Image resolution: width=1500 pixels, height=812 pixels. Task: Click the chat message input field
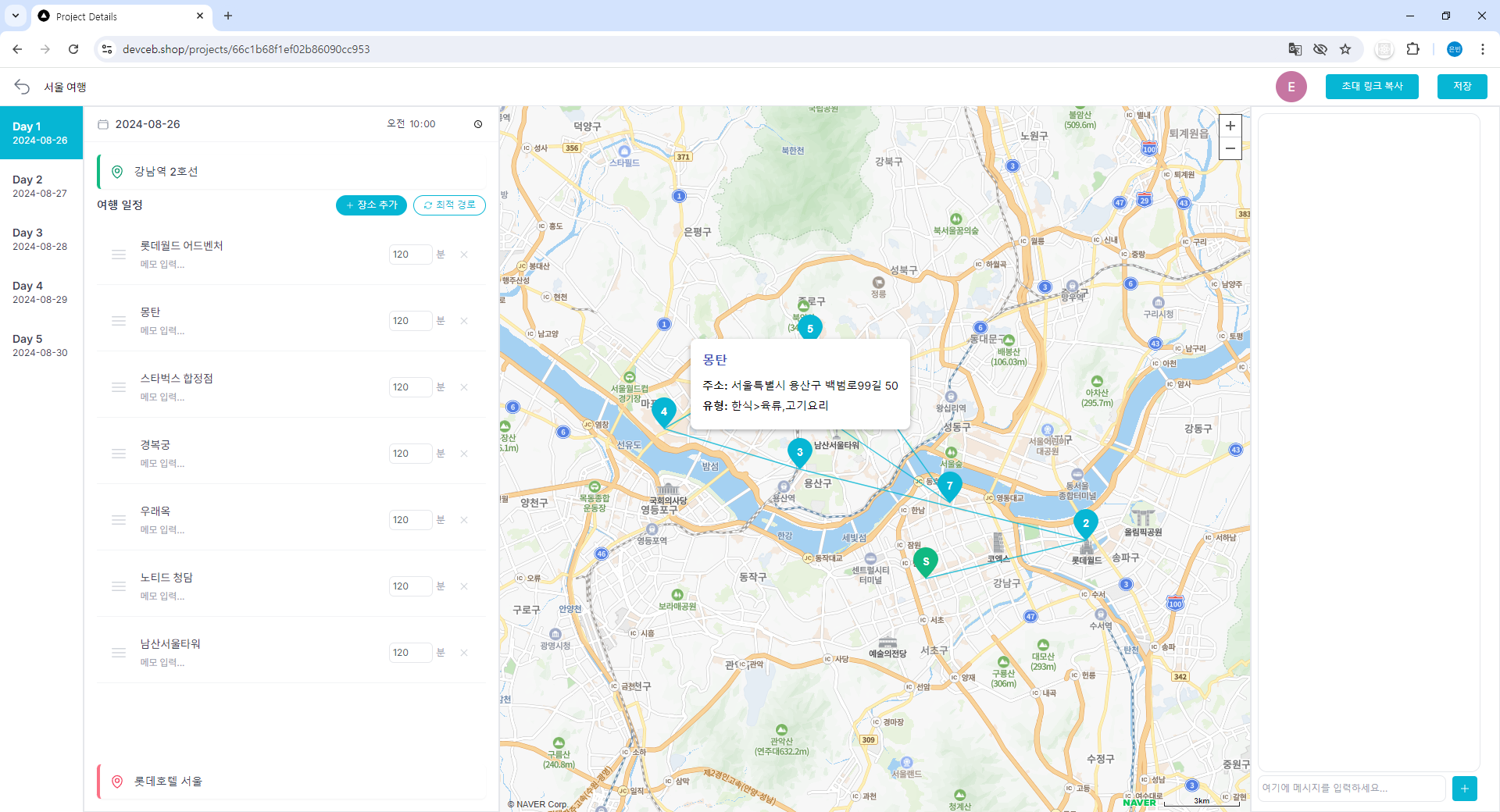1351,789
